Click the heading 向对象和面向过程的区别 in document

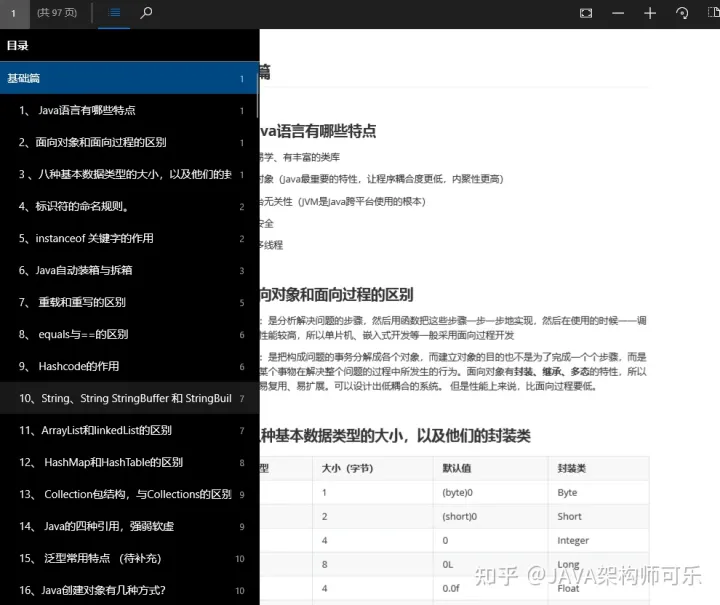coord(337,295)
